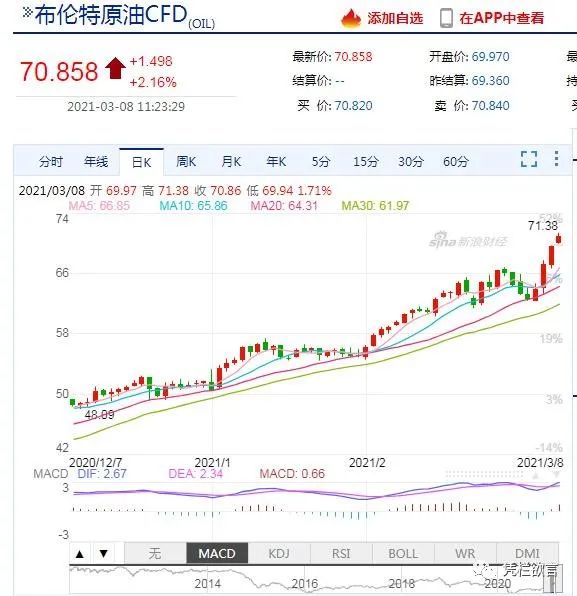577x596 pixels.
Task: Select the 月K chart tab
Action: pyautogui.click(x=231, y=162)
